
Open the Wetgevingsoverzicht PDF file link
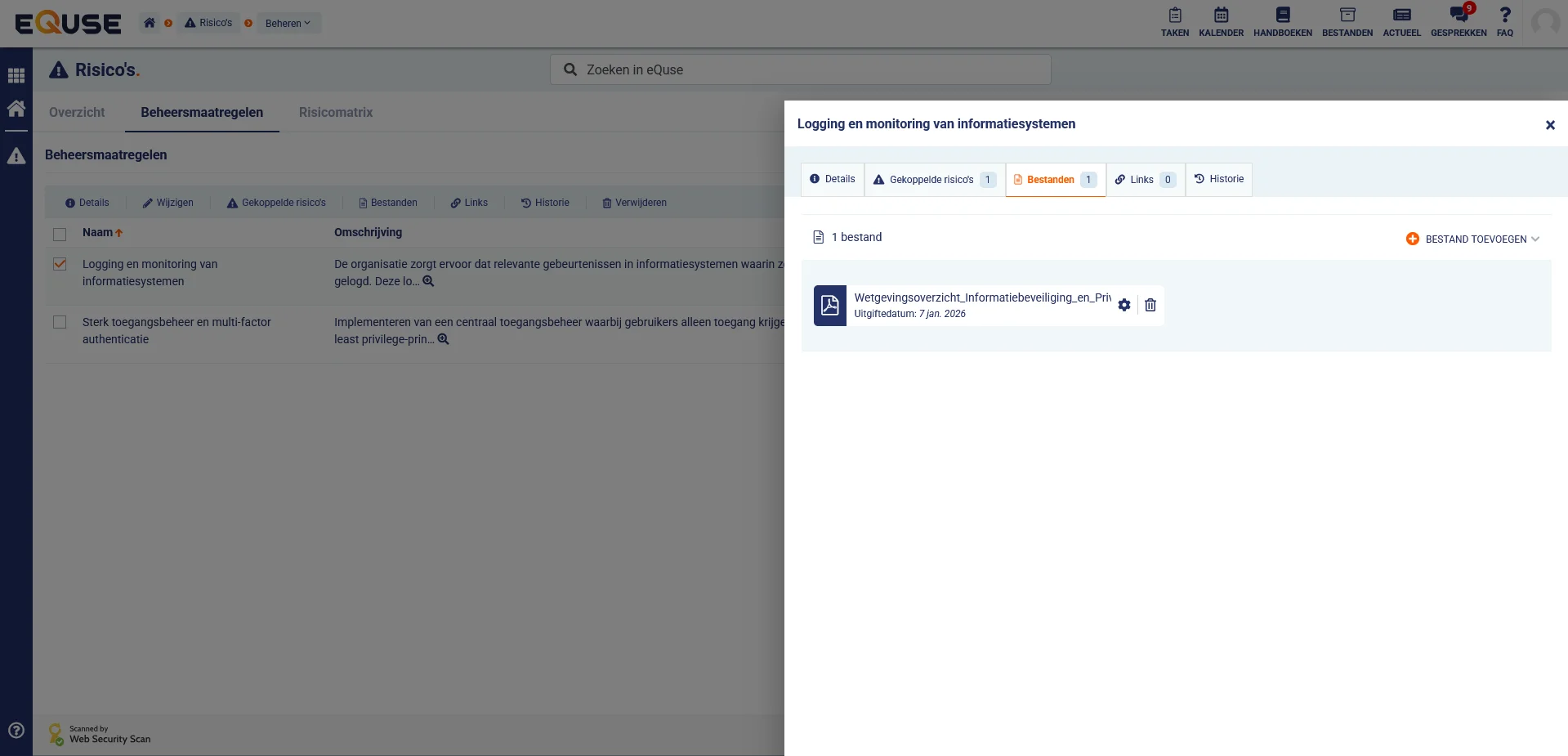(x=981, y=297)
